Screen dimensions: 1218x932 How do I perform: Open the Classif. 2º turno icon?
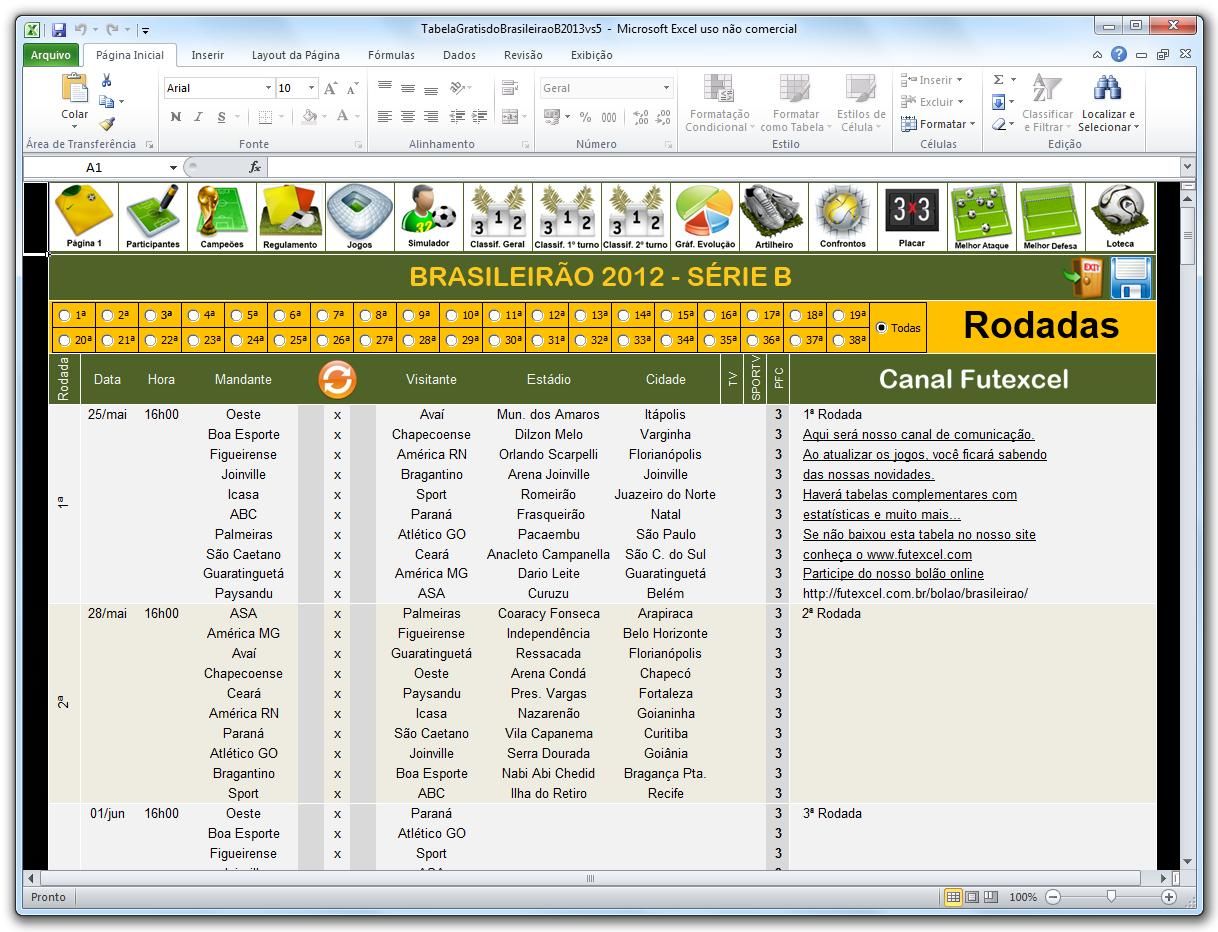[x=635, y=217]
